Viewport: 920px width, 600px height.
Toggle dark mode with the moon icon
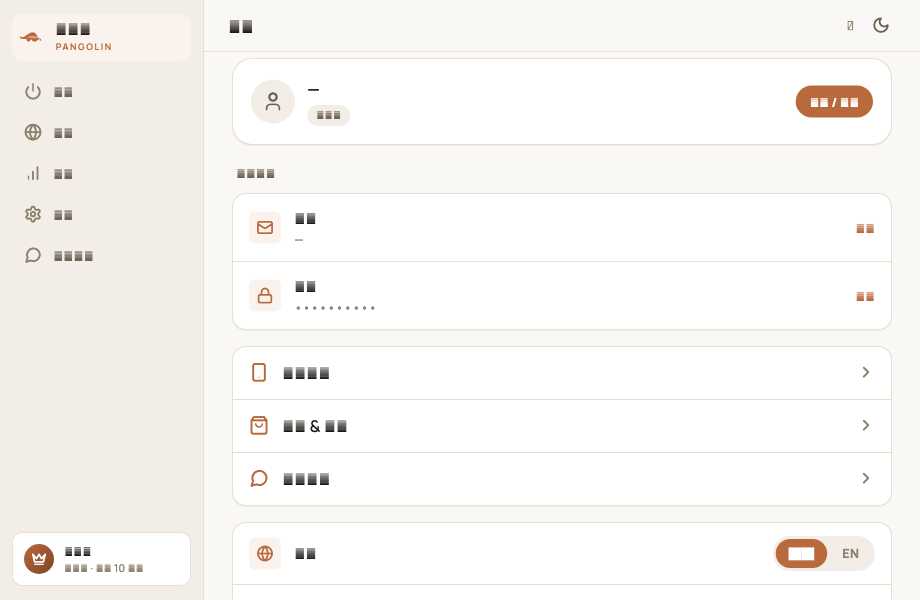pos(881,25)
